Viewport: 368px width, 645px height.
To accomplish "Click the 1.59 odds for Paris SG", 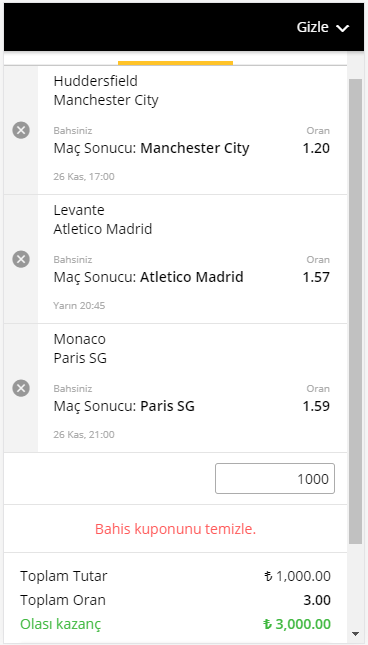I will pos(316,406).
